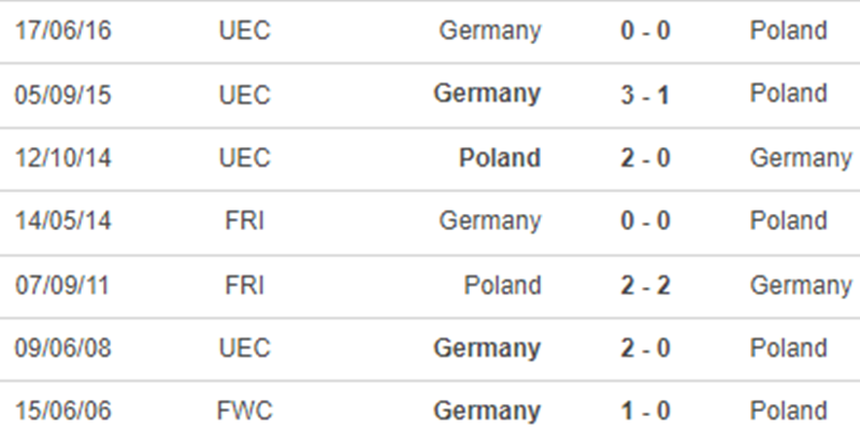
Task: Click the 1 - 0 score result
Action: click(645, 411)
